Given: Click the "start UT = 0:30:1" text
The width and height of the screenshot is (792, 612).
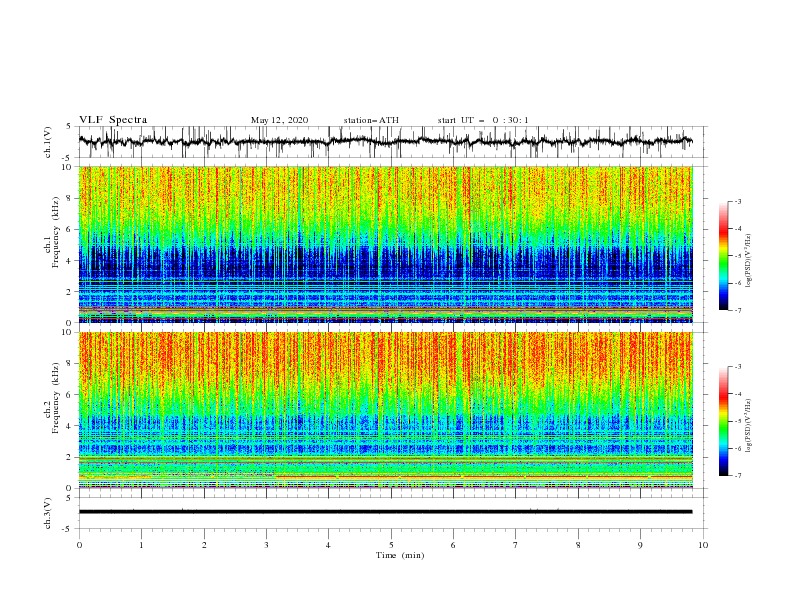Looking at the screenshot, I should pyautogui.click(x=483, y=120).
